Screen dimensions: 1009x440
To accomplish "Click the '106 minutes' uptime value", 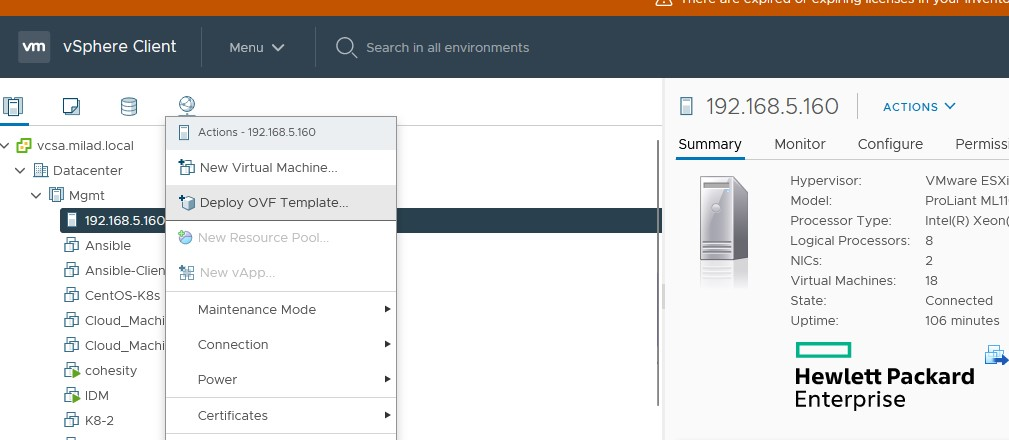I will point(962,320).
